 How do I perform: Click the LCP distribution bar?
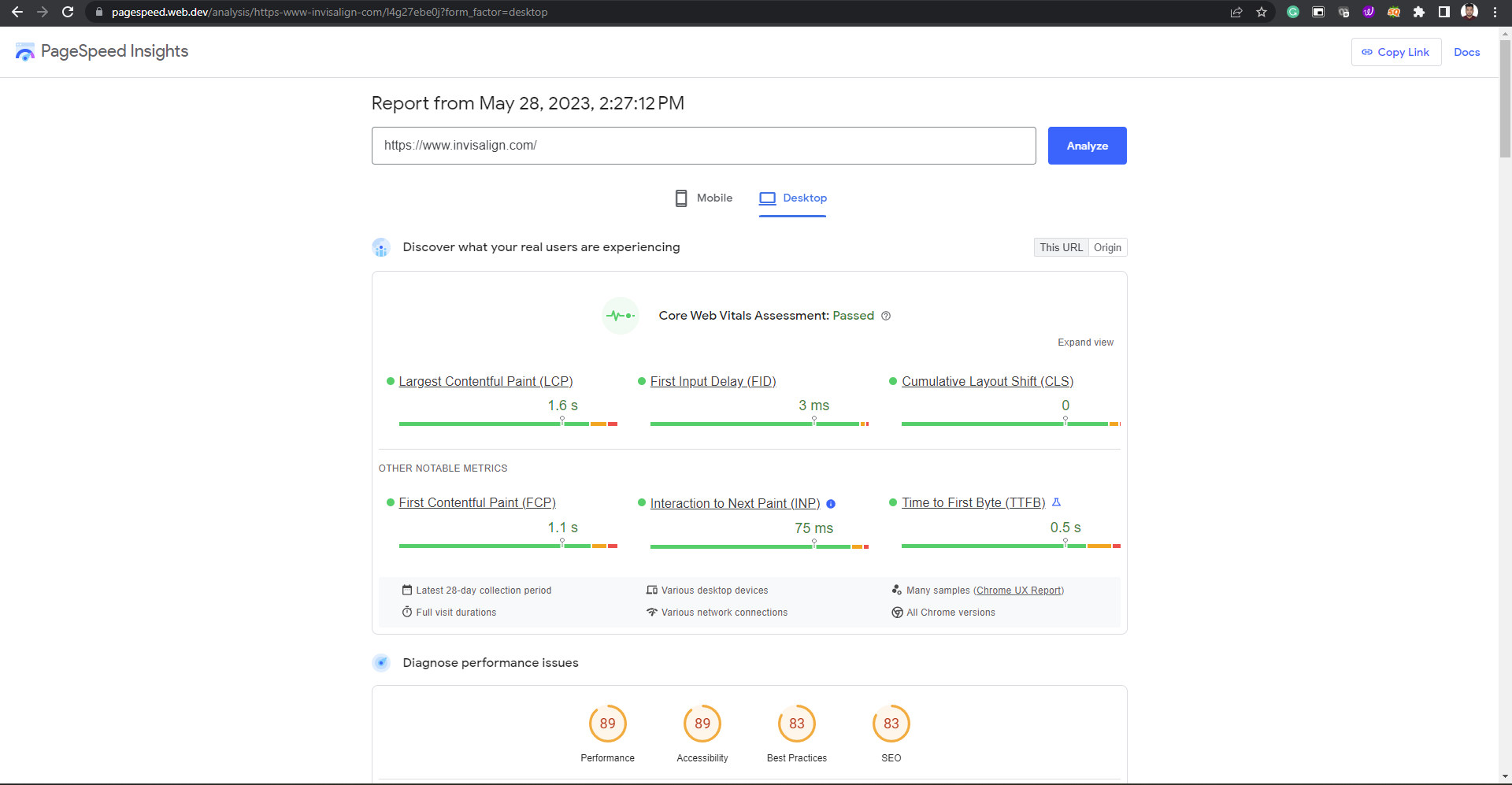508,424
